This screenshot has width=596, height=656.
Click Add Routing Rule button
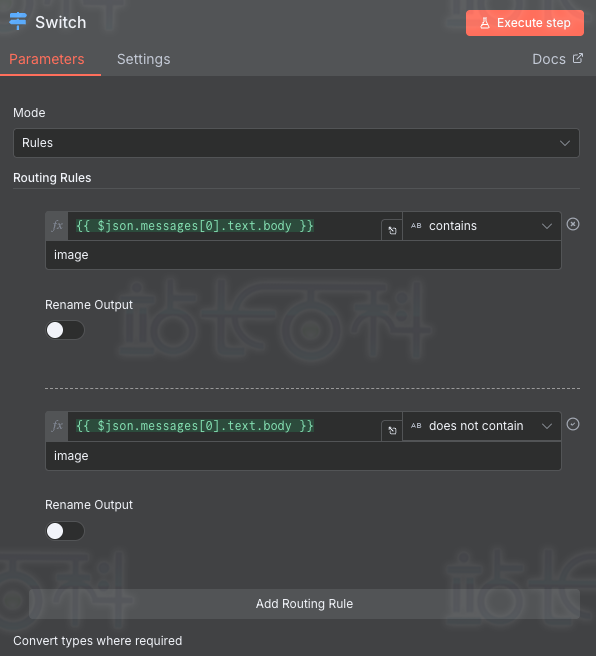point(304,604)
